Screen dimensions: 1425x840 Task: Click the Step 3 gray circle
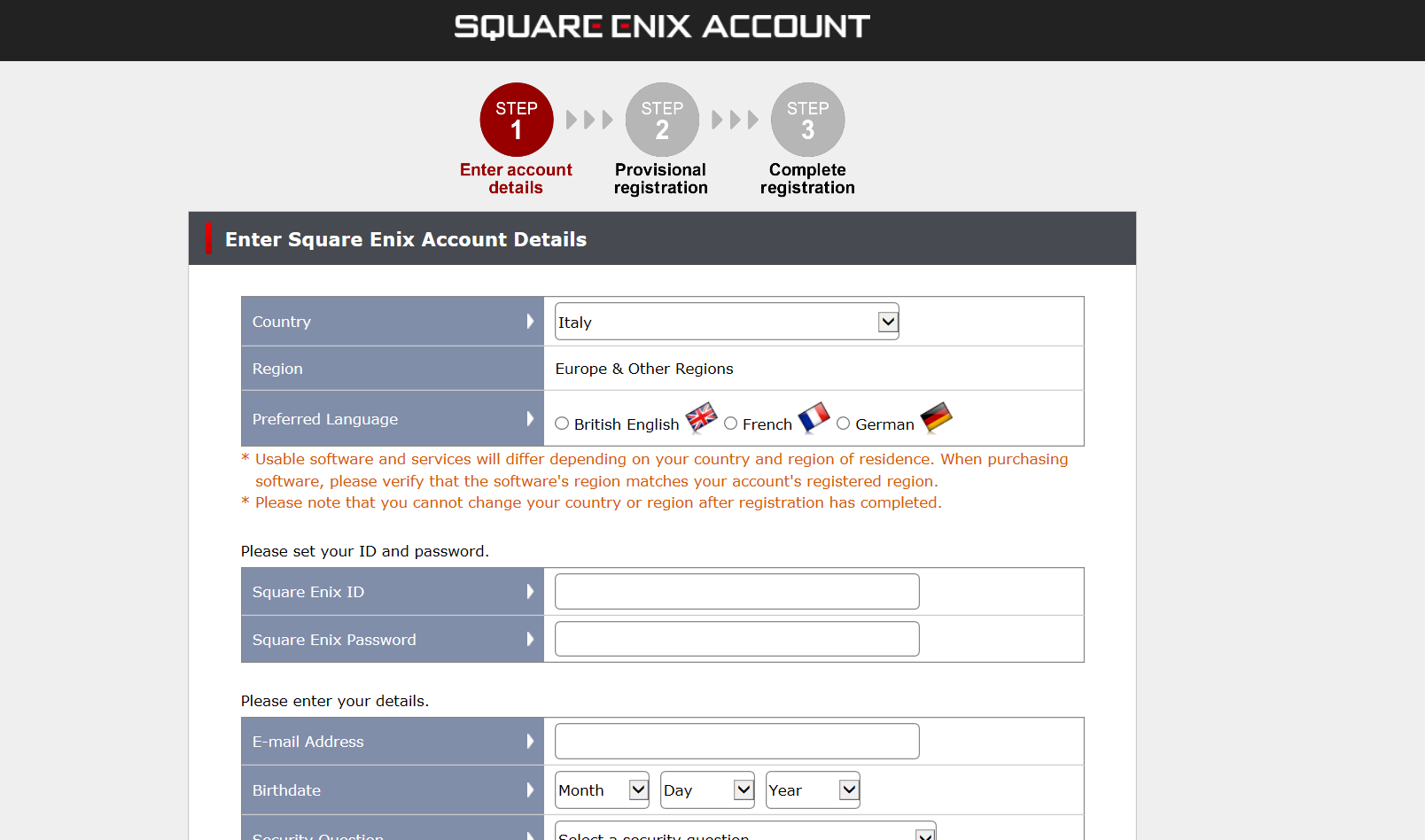[x=808, y=120]
